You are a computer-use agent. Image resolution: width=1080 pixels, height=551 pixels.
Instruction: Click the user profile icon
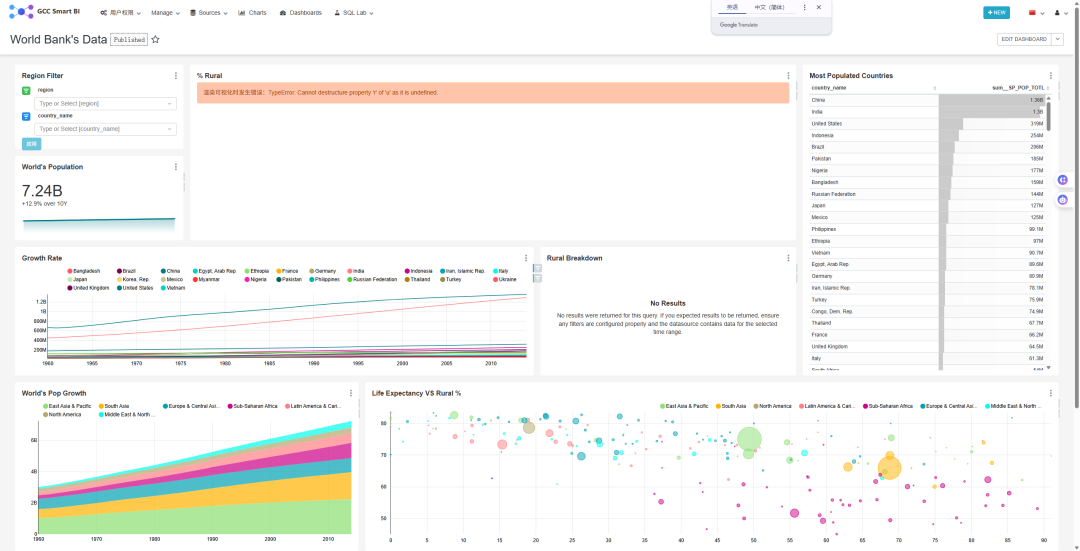(x=1057, y=12)
